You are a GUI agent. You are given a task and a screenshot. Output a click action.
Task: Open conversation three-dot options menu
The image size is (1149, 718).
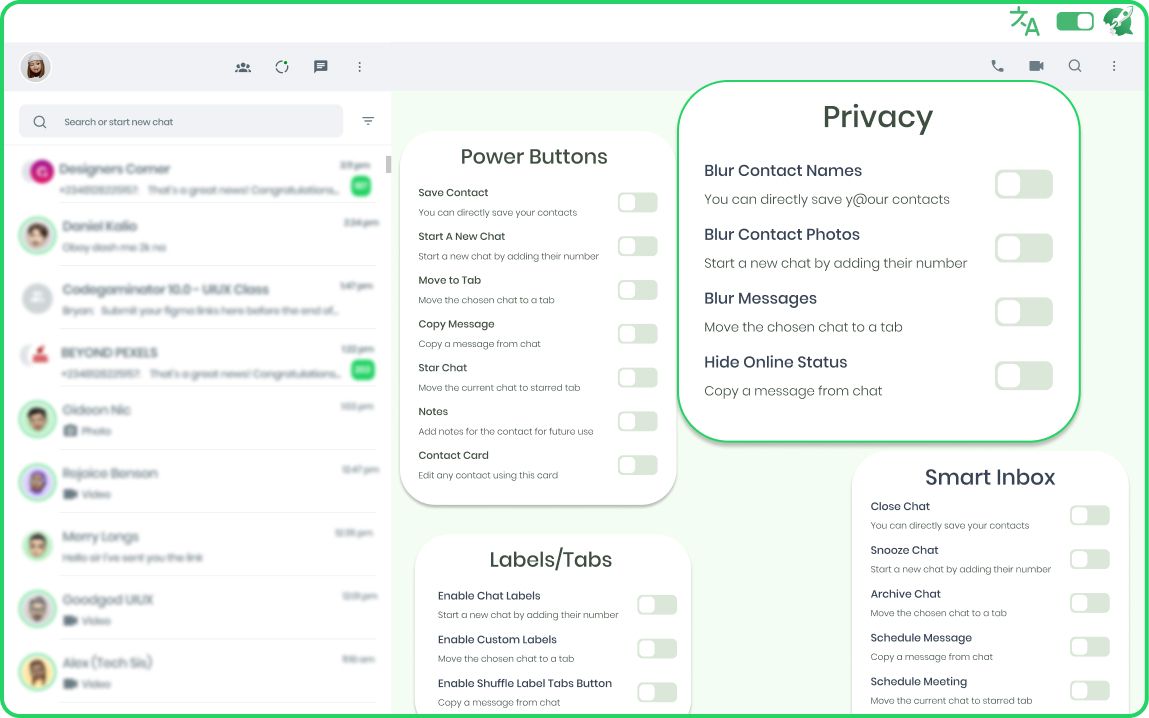(x=1114, y=66)
